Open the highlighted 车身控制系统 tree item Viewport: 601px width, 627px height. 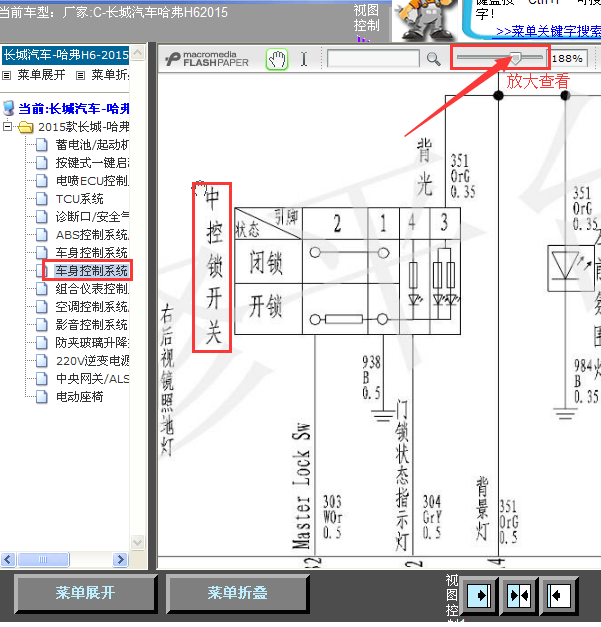pos(92,271)
